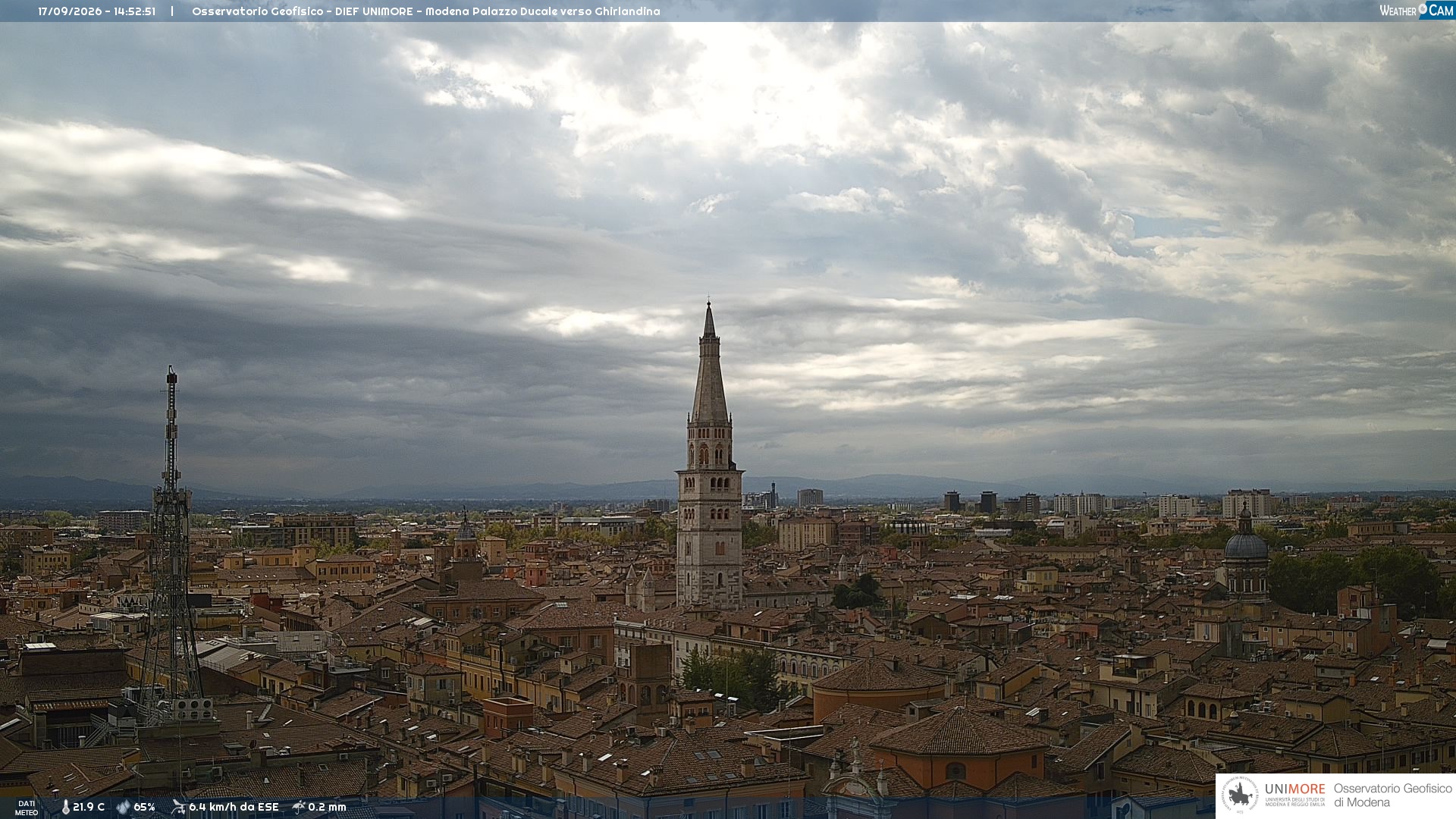Open the UNIMORE wordmark link
Image resolution: width=1456 pixels, height=819 pixels.
click(1294, 789)
